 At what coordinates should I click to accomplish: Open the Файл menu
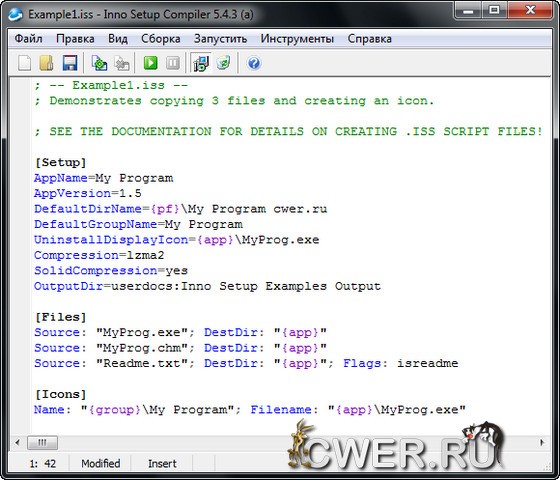pyautogui.click(x=29, y=39)
